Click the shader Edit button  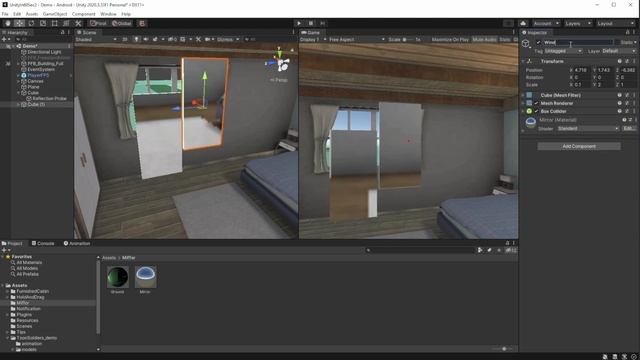(629, 129)
